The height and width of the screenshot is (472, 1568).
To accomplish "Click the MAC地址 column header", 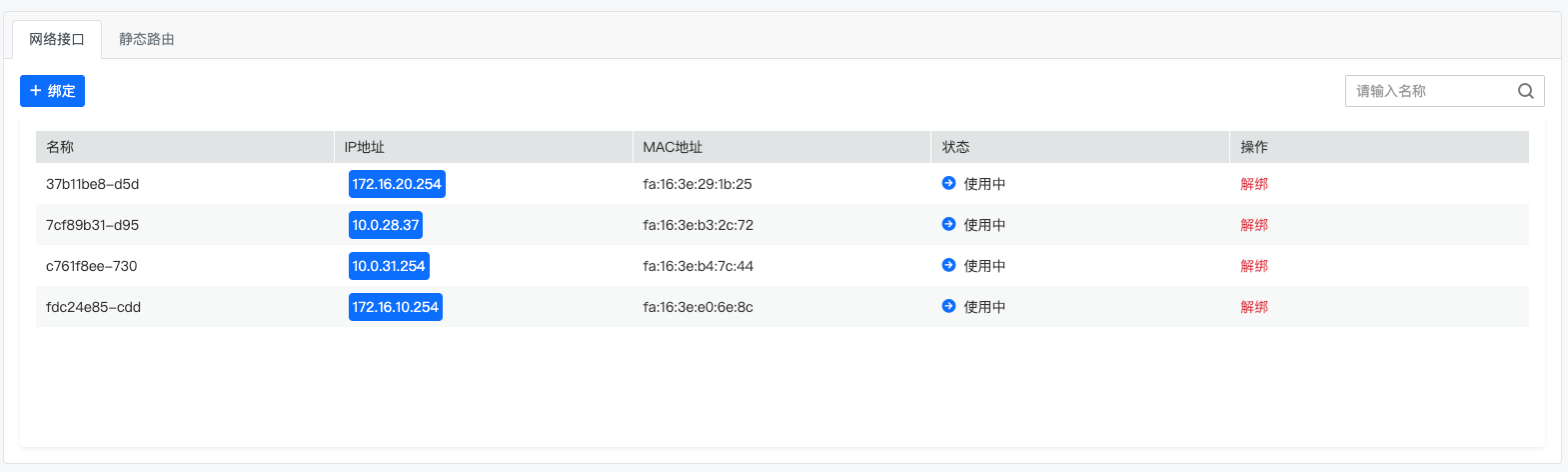I will 673,147.
